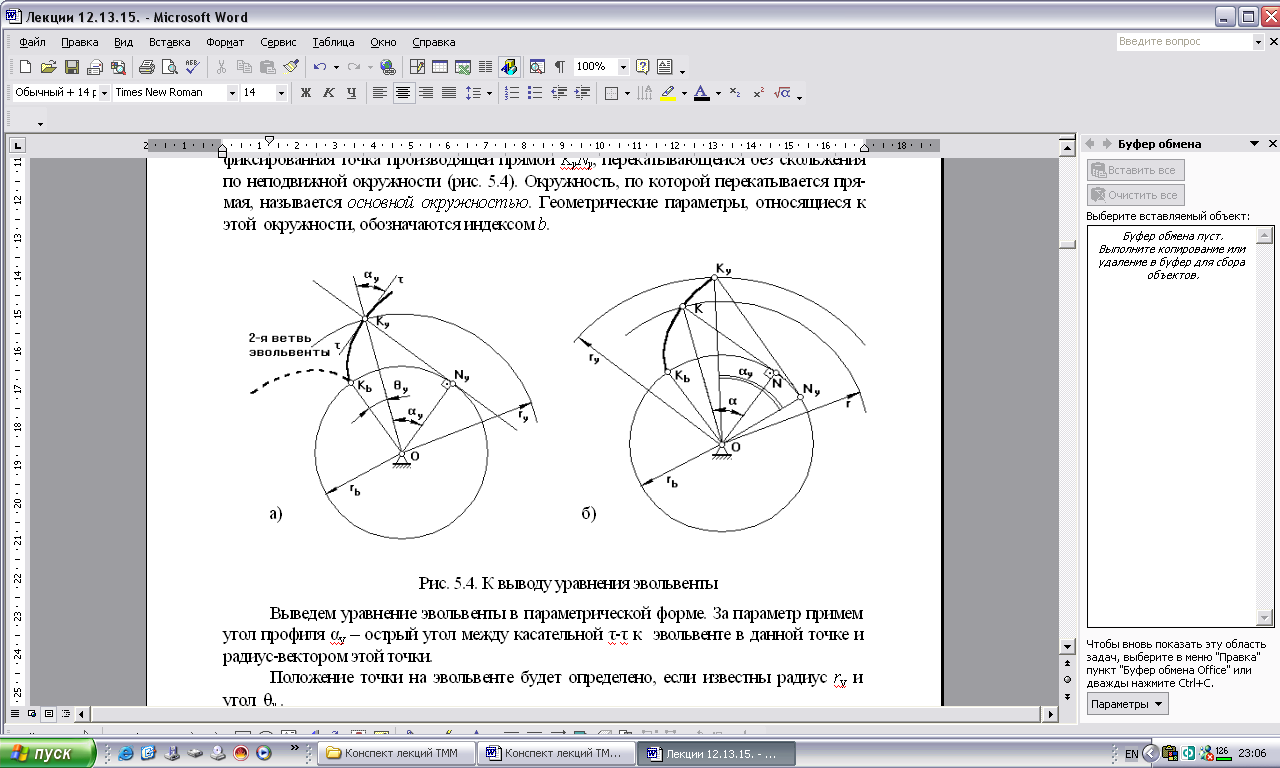Center-align the paragraph

[403, 93]
